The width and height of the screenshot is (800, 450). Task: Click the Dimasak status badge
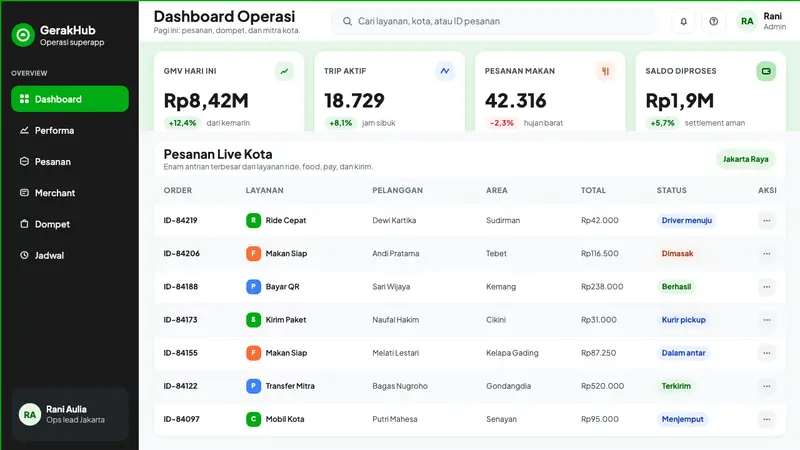click(677, 254)
